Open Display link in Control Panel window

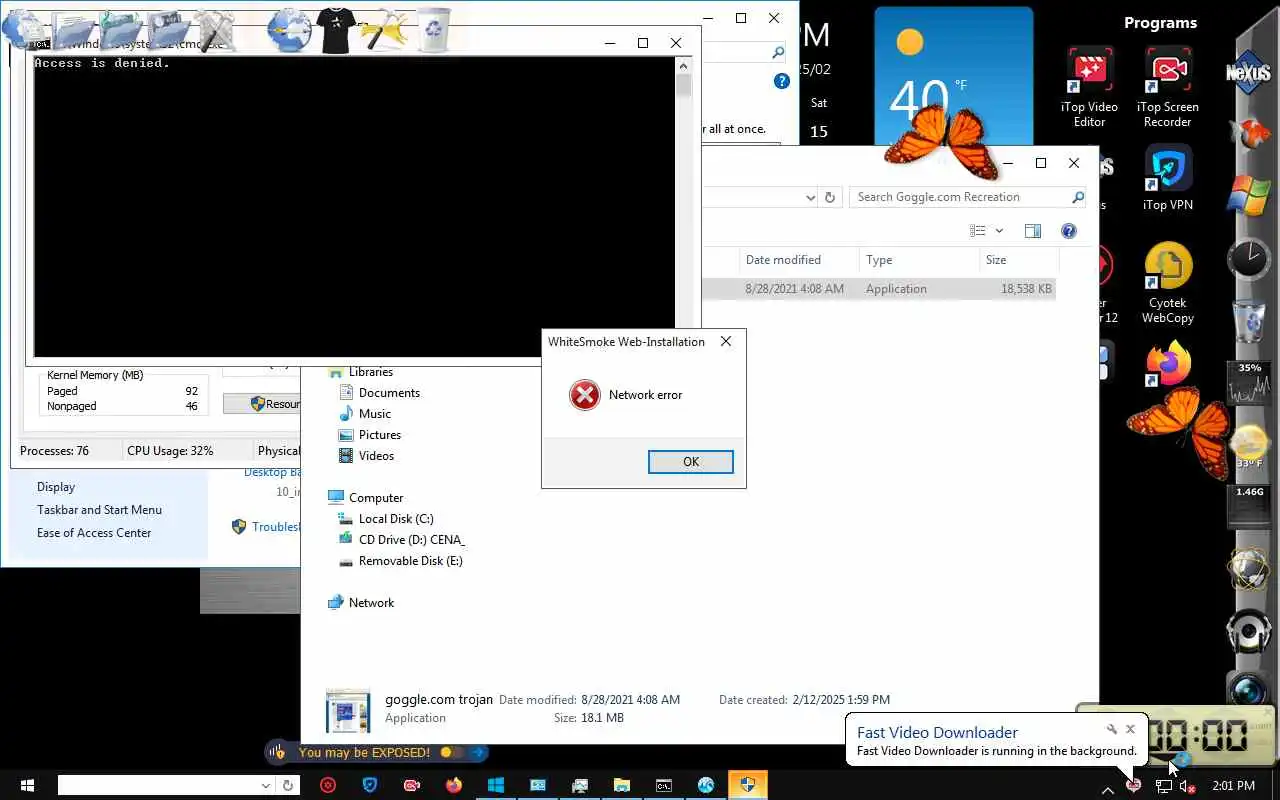pyautogui.click(x=56, y=487)
